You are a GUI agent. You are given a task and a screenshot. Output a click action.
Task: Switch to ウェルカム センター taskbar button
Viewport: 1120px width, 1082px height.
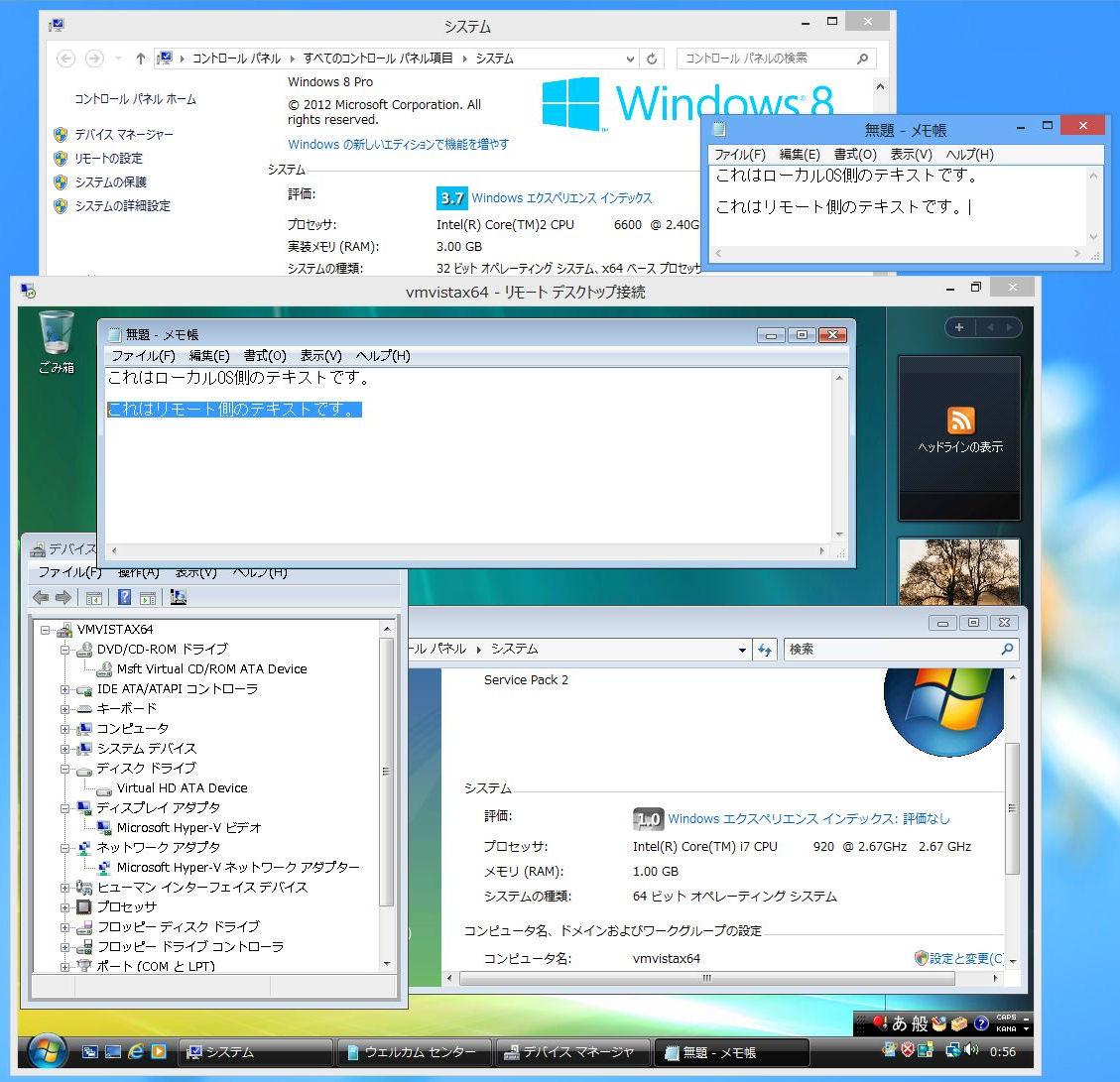415,1051
